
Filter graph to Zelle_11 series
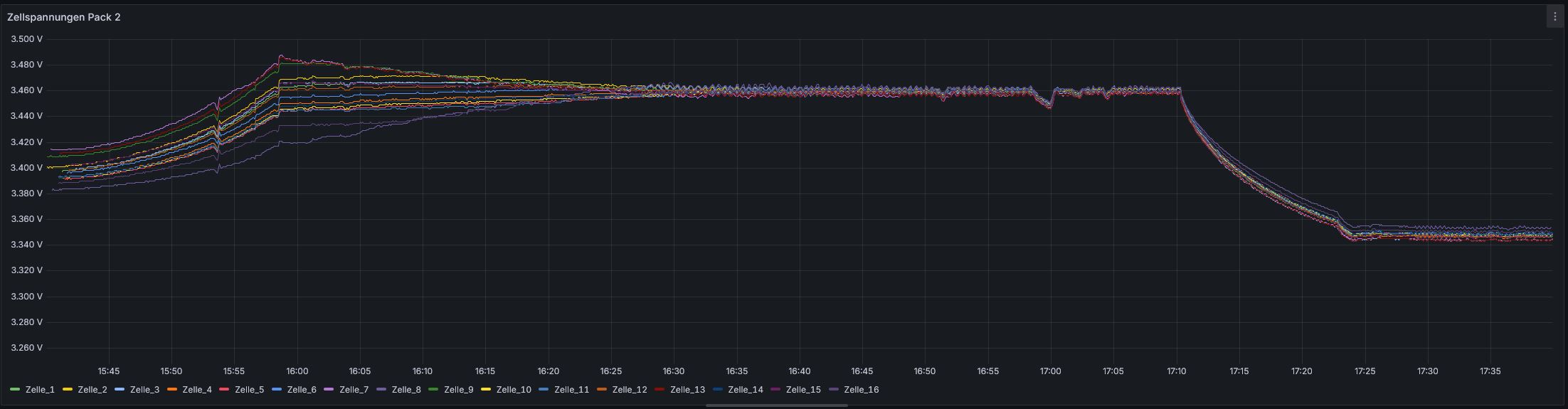[x=571, y=390]
